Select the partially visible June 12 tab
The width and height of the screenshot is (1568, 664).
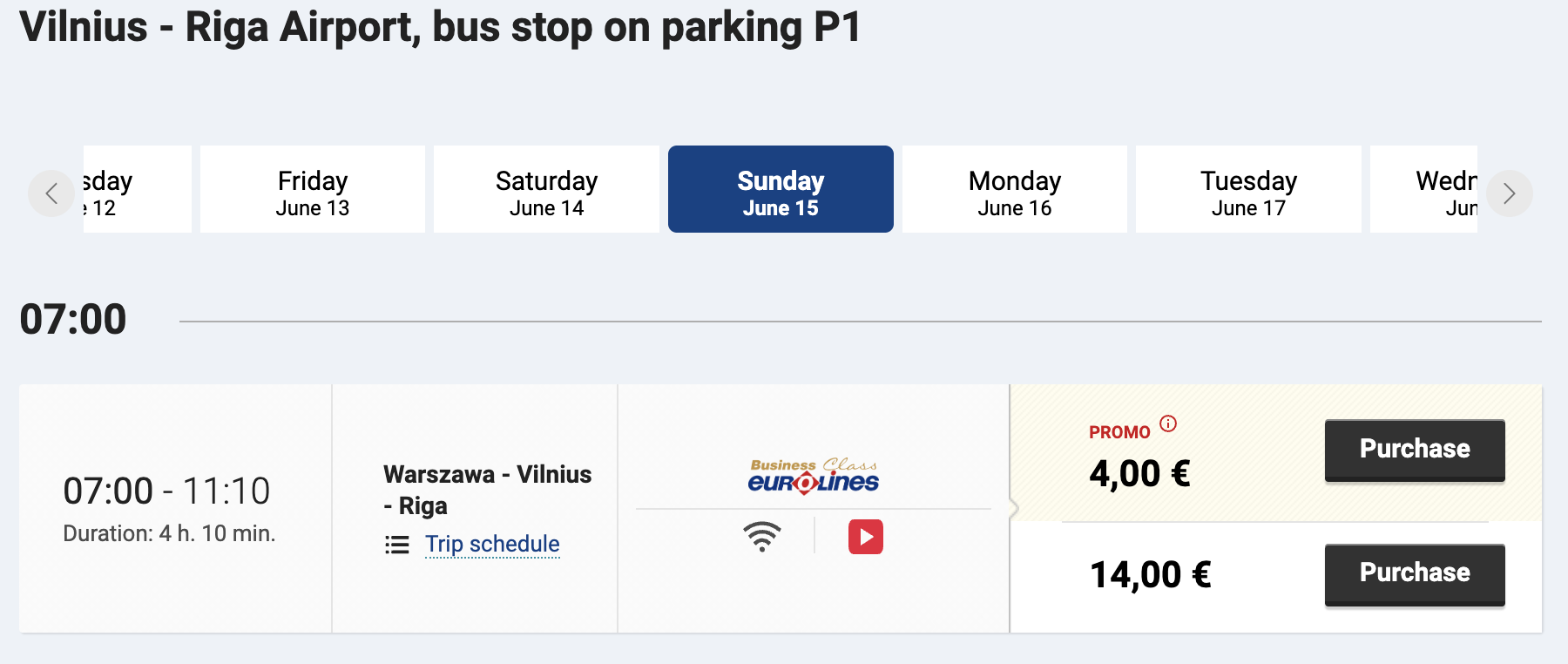138,189
